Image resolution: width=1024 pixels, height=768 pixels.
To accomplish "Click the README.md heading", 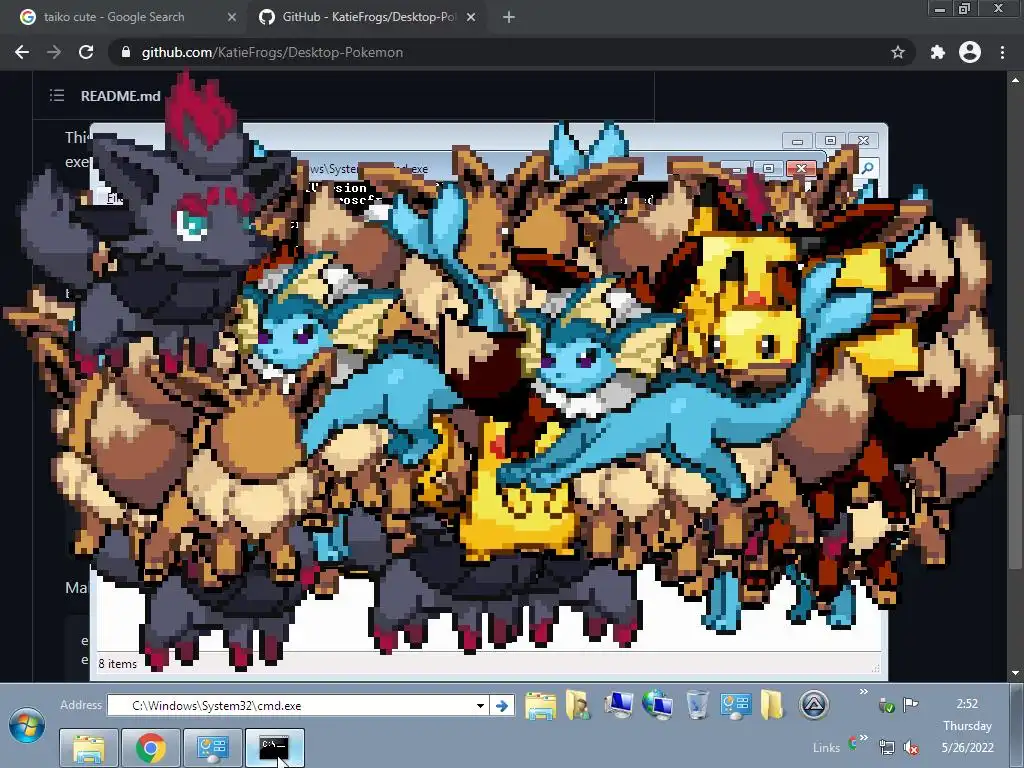I will click(x=120, y=96).
